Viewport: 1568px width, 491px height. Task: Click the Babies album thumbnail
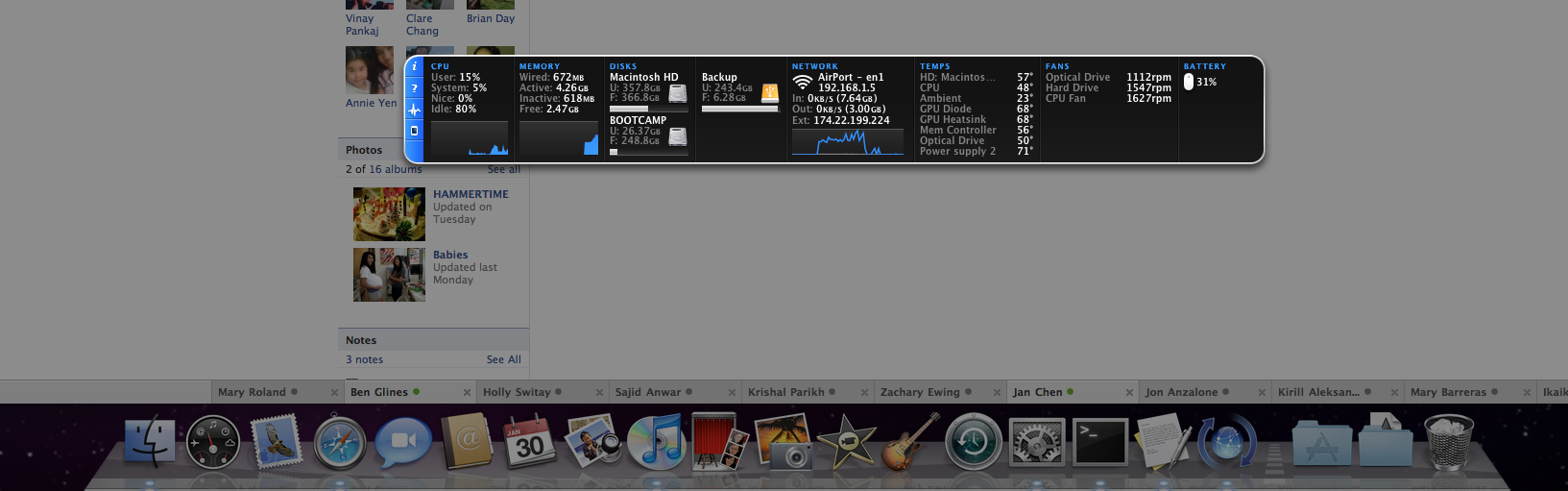coord(389,275)
